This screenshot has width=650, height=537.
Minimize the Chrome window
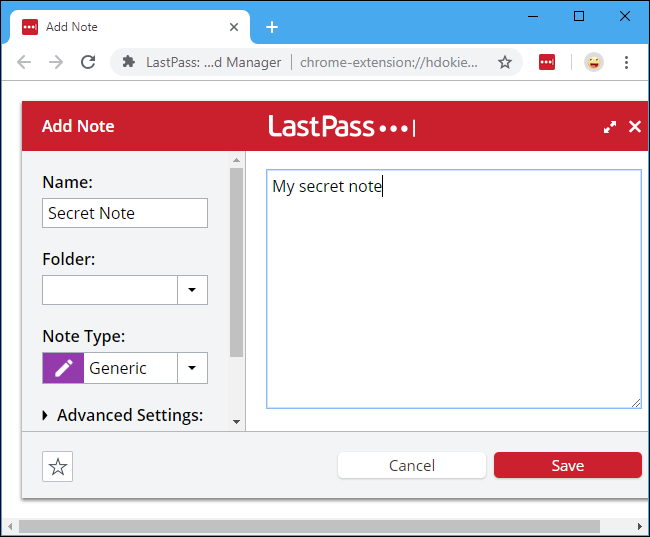click(533, 17)
